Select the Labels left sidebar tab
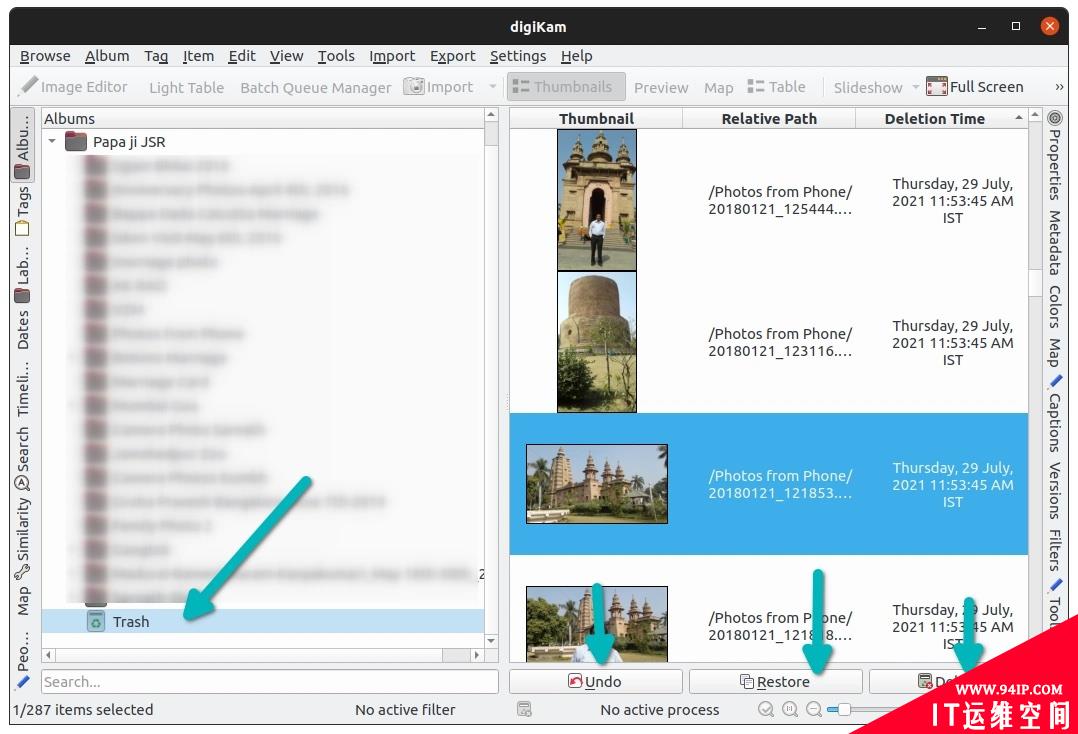 pos(23,273)
